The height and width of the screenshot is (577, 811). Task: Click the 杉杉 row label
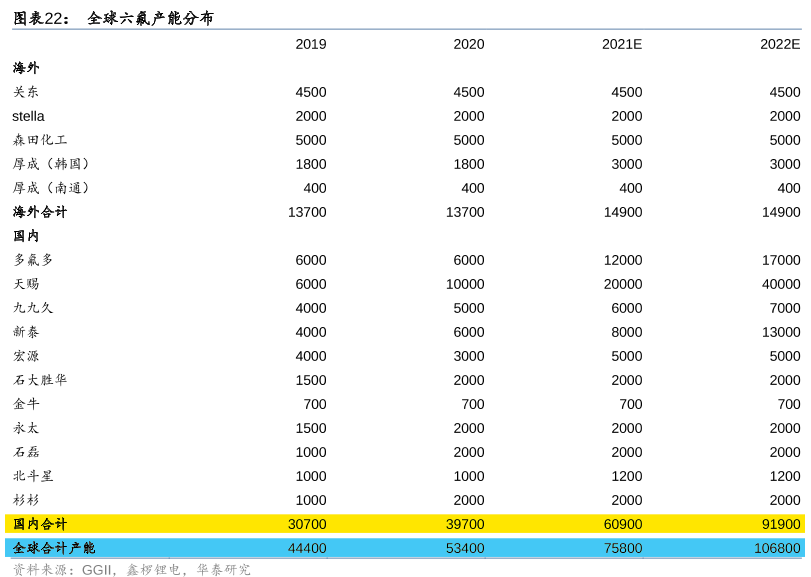pos(26,500)
